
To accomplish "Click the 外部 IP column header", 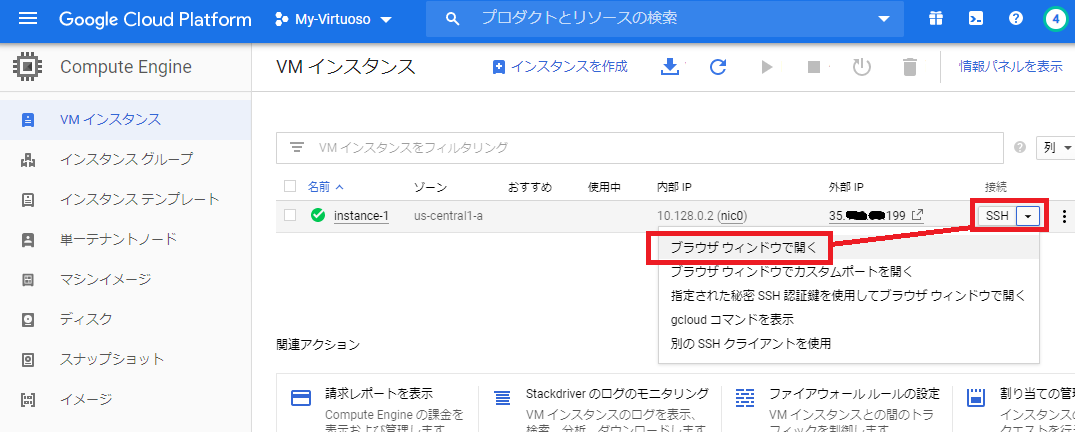I will click(846, 187).
